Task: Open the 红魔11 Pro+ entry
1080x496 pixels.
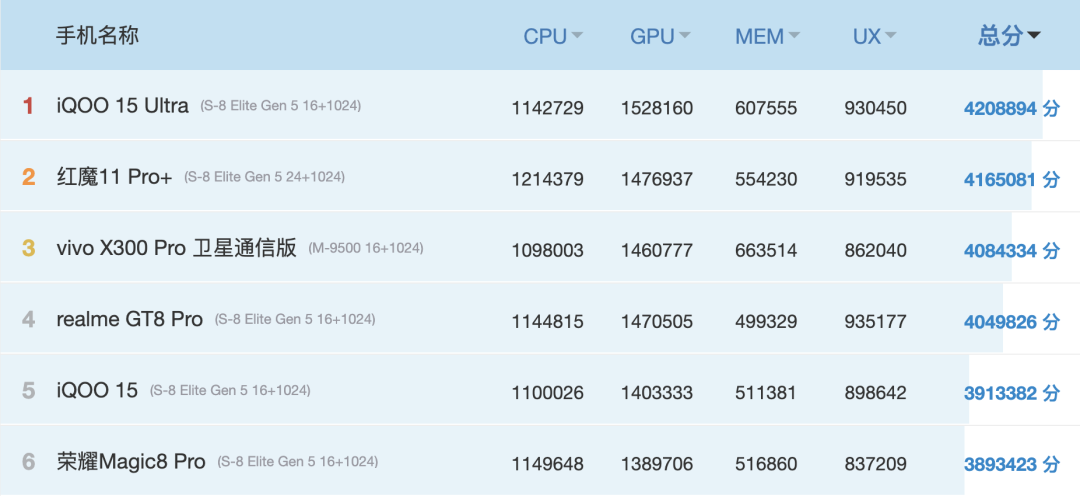Action: point(114,177)
